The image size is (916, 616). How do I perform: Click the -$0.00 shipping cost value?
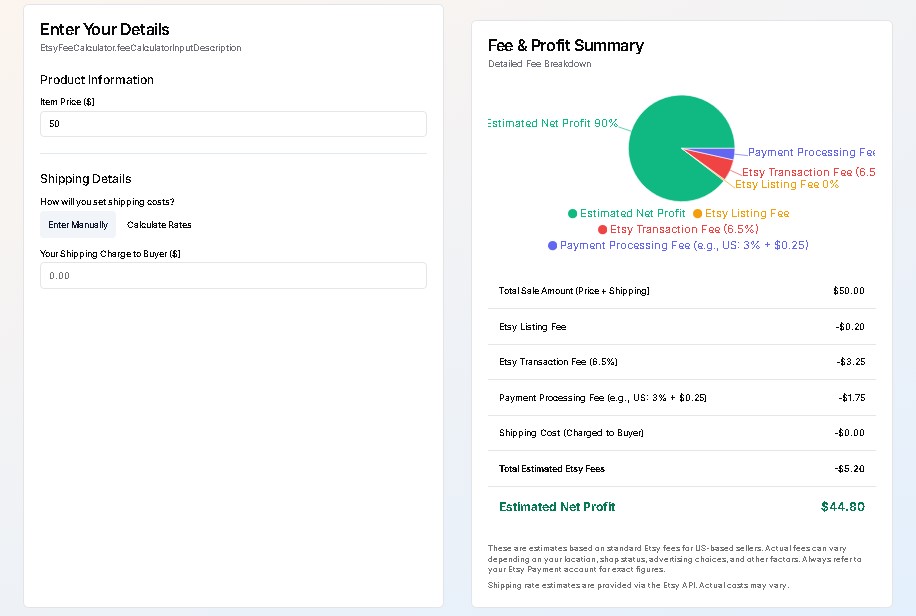[849, 433]
